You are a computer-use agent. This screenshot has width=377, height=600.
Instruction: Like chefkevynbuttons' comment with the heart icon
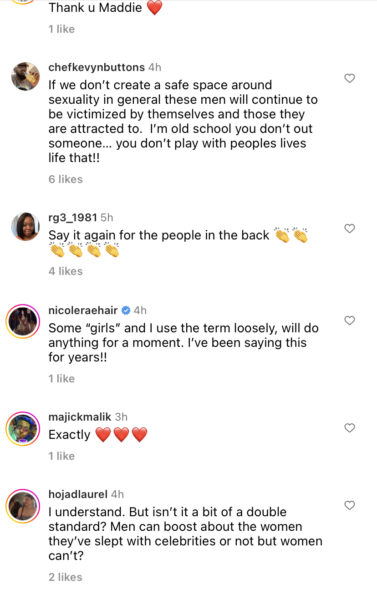[349, 78]
